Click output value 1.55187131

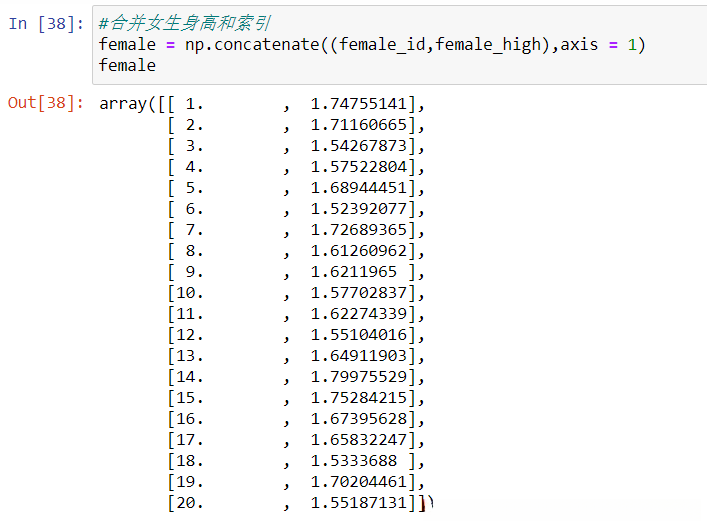pyautogui.click(x=358, y=503)
